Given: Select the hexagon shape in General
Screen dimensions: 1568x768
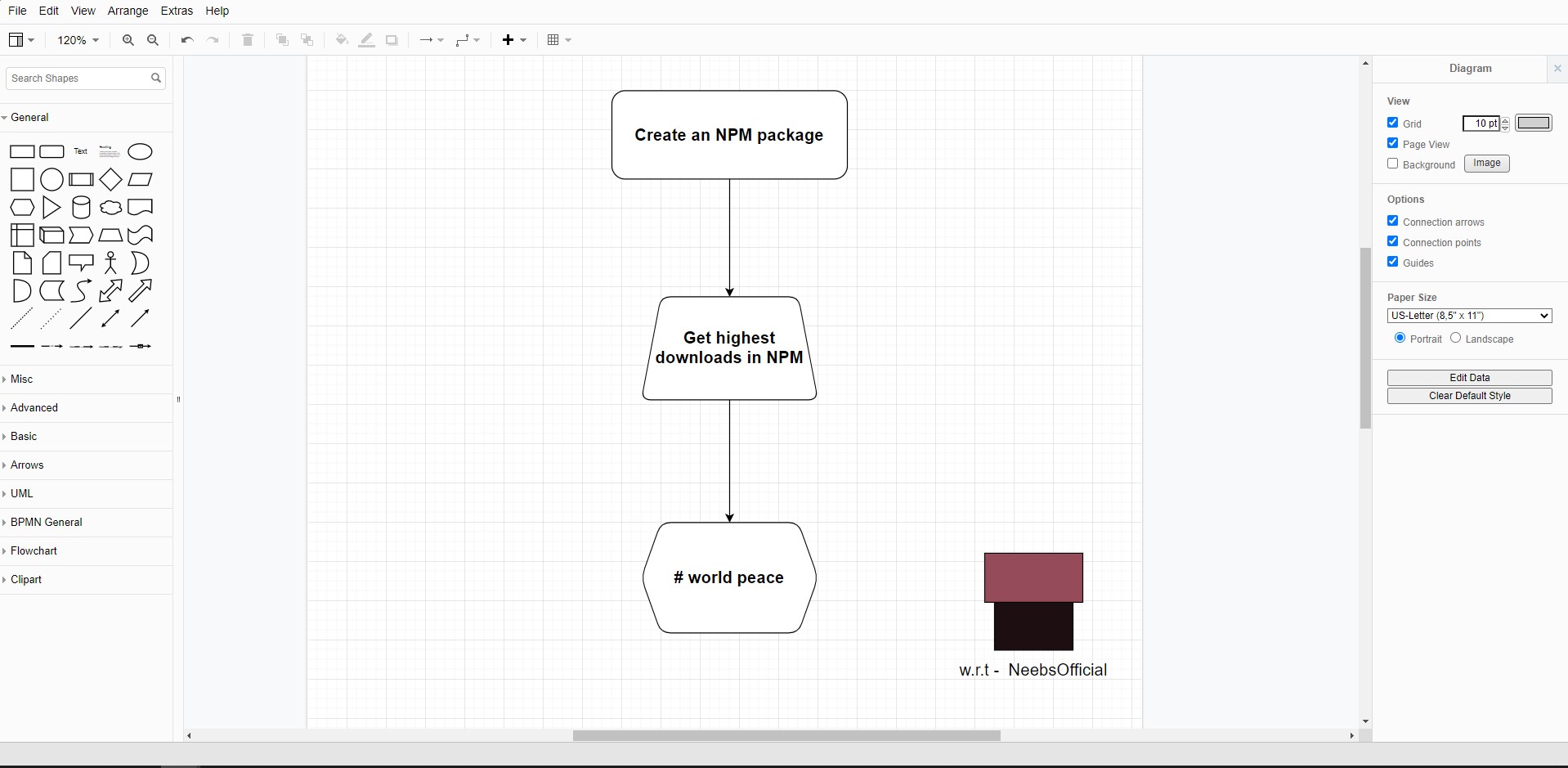Looking at the screenshot, I should [22, 208].
